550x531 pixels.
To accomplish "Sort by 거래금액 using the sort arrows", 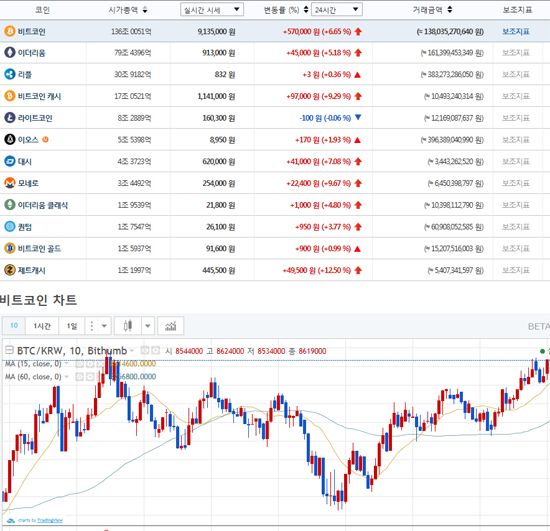I will (x=450, y=10).
